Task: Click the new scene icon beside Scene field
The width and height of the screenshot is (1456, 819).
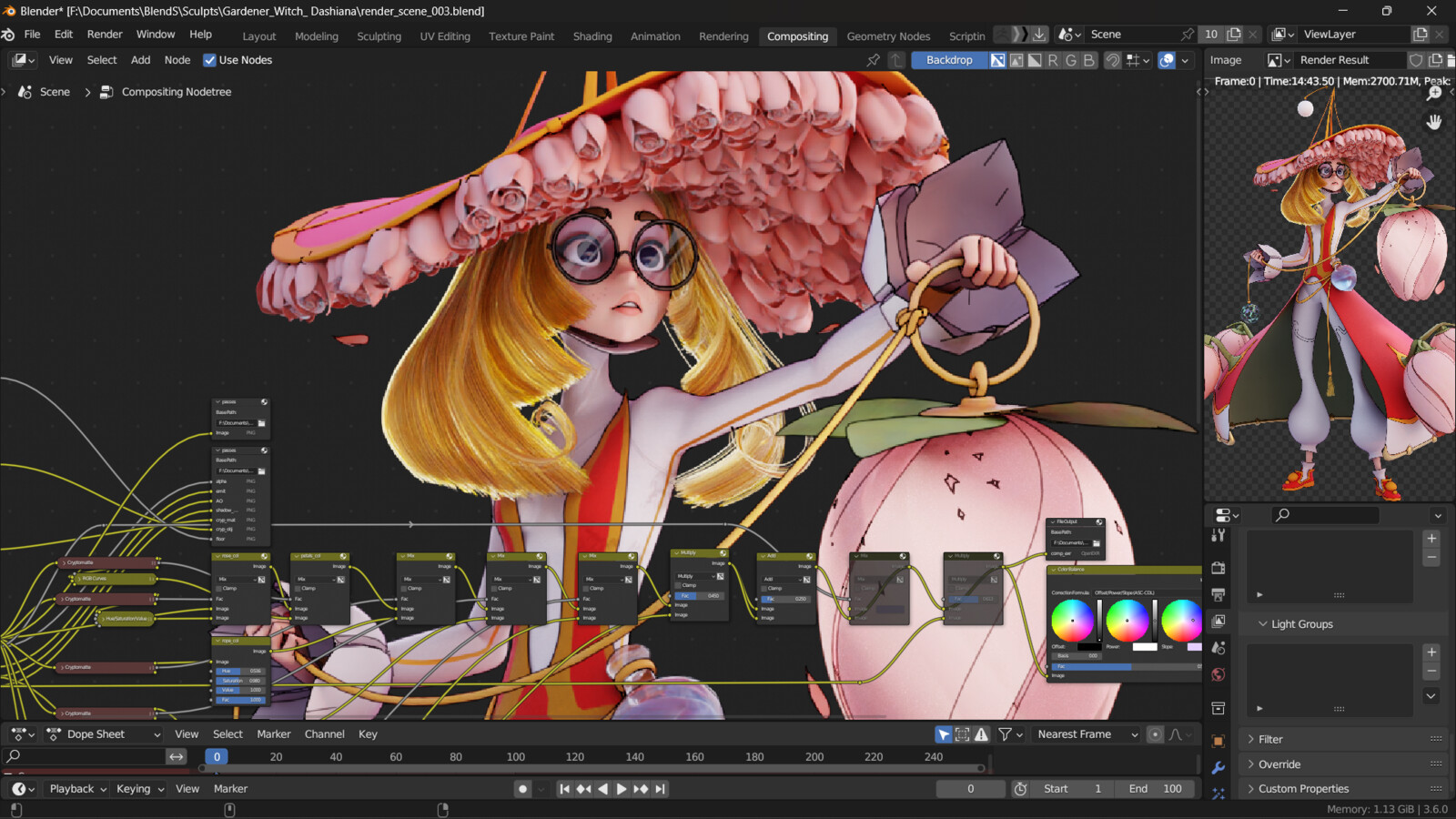Action: 1235,34
